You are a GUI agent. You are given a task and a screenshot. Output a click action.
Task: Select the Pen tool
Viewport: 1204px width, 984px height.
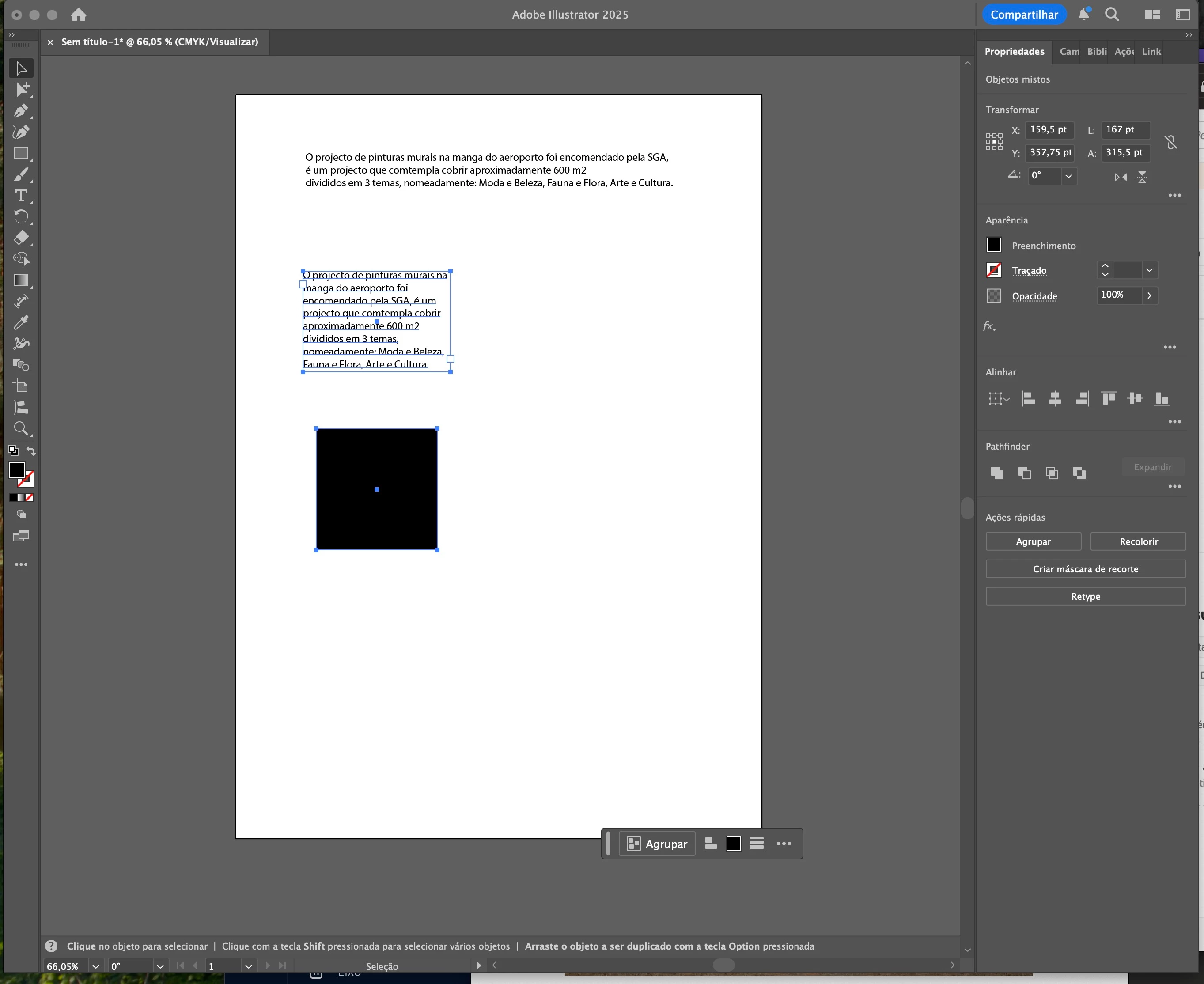(21, 110)
